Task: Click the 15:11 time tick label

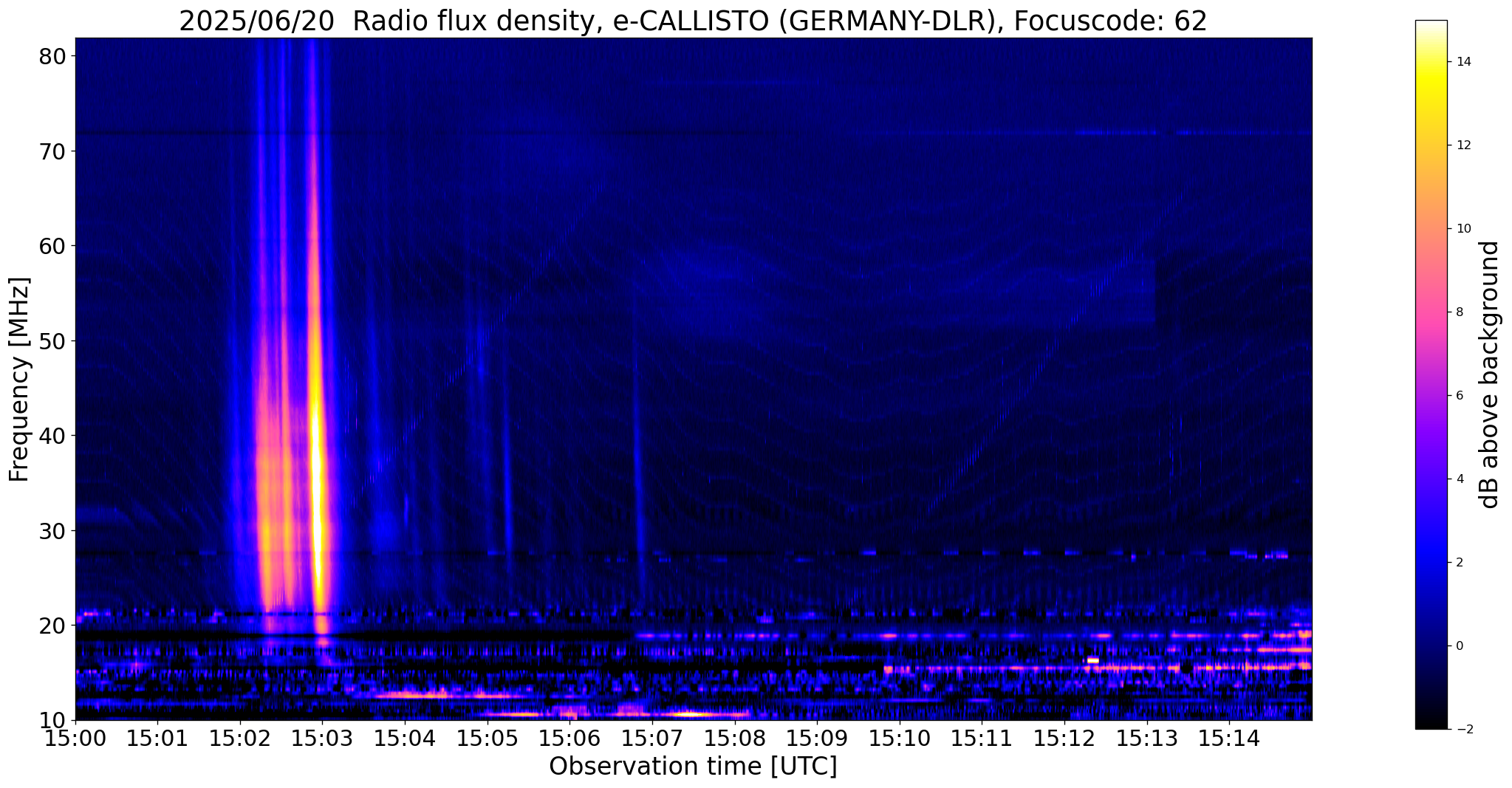Action: [982, 739]
